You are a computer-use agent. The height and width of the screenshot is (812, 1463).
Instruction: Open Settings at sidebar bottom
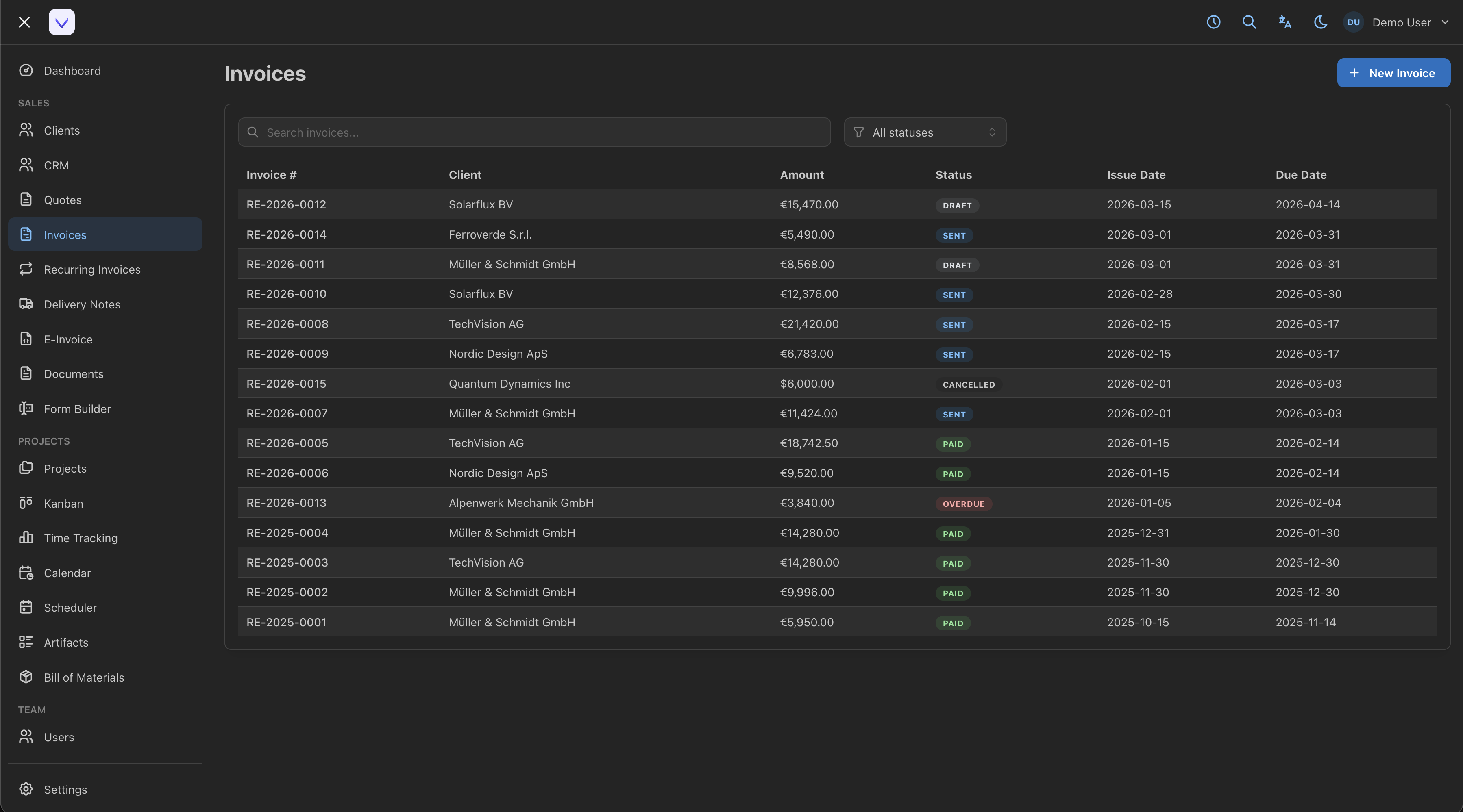coord(65,789)
